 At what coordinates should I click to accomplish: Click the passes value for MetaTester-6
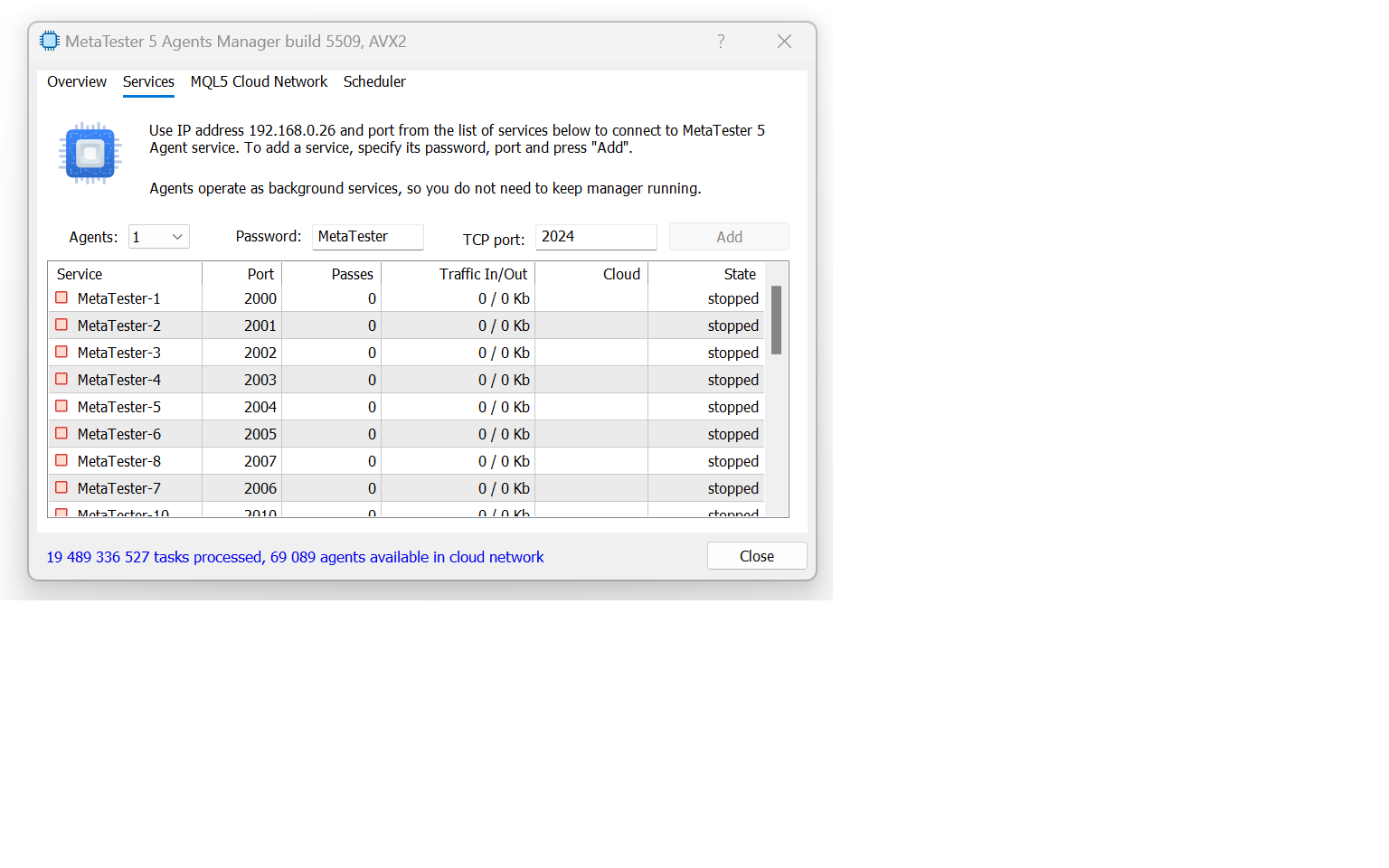(372, 434)
